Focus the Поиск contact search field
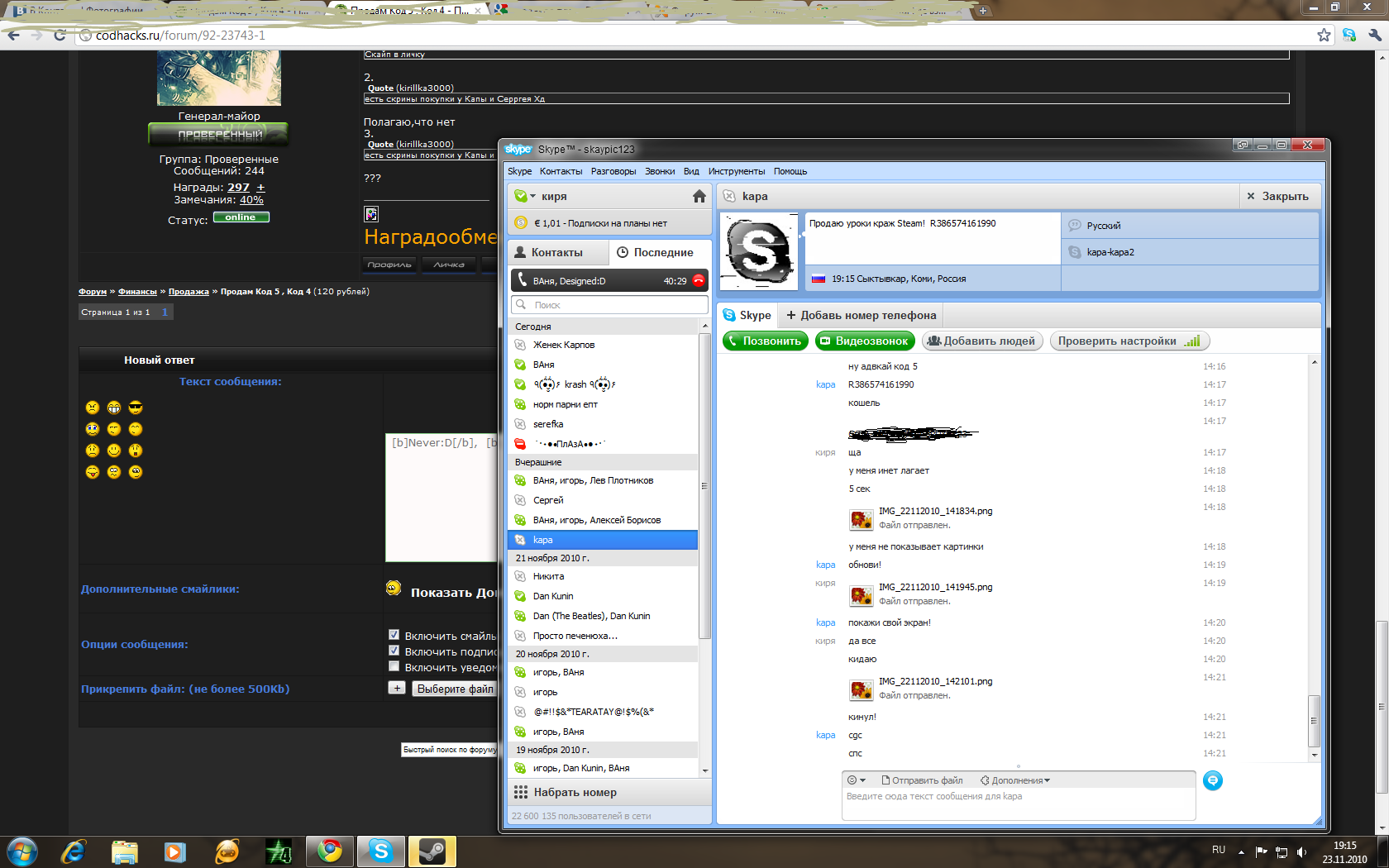 pyautogui.click(x=609, y=305)
